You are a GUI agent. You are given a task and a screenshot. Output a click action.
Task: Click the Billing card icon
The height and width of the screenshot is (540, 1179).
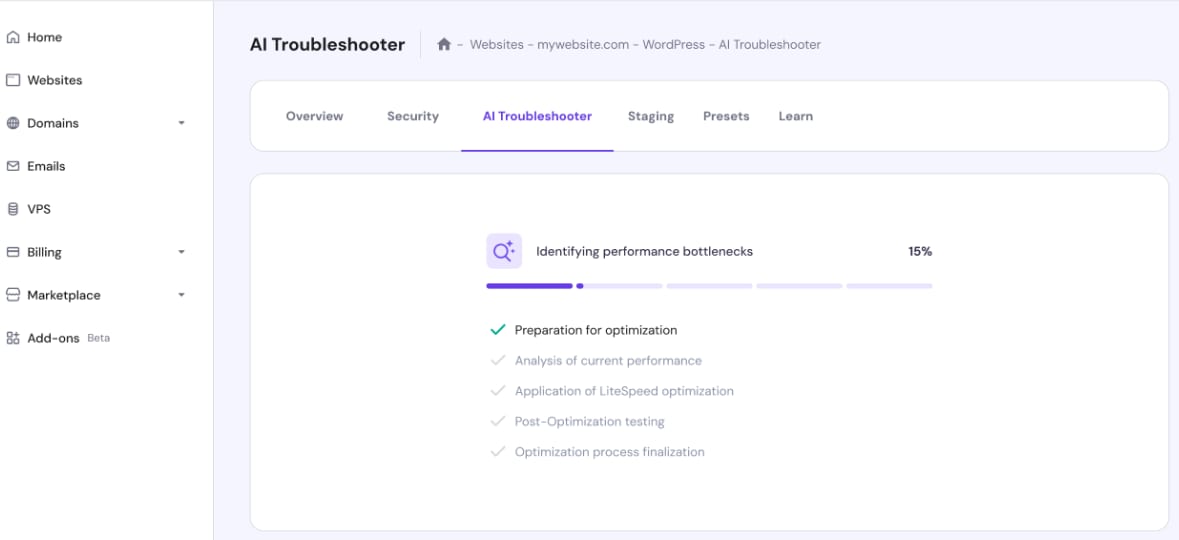(13, 253)
